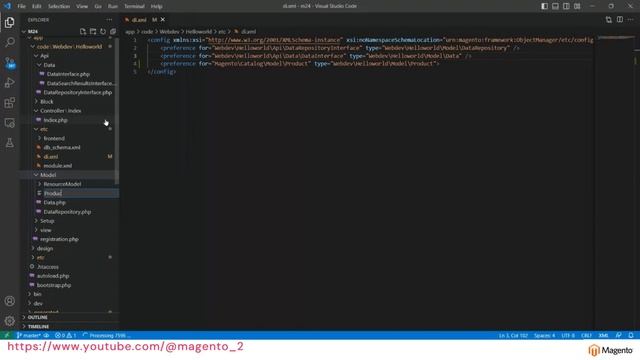Collapse the M24 workspace root

pyautogui.click(x=24, y=31)
